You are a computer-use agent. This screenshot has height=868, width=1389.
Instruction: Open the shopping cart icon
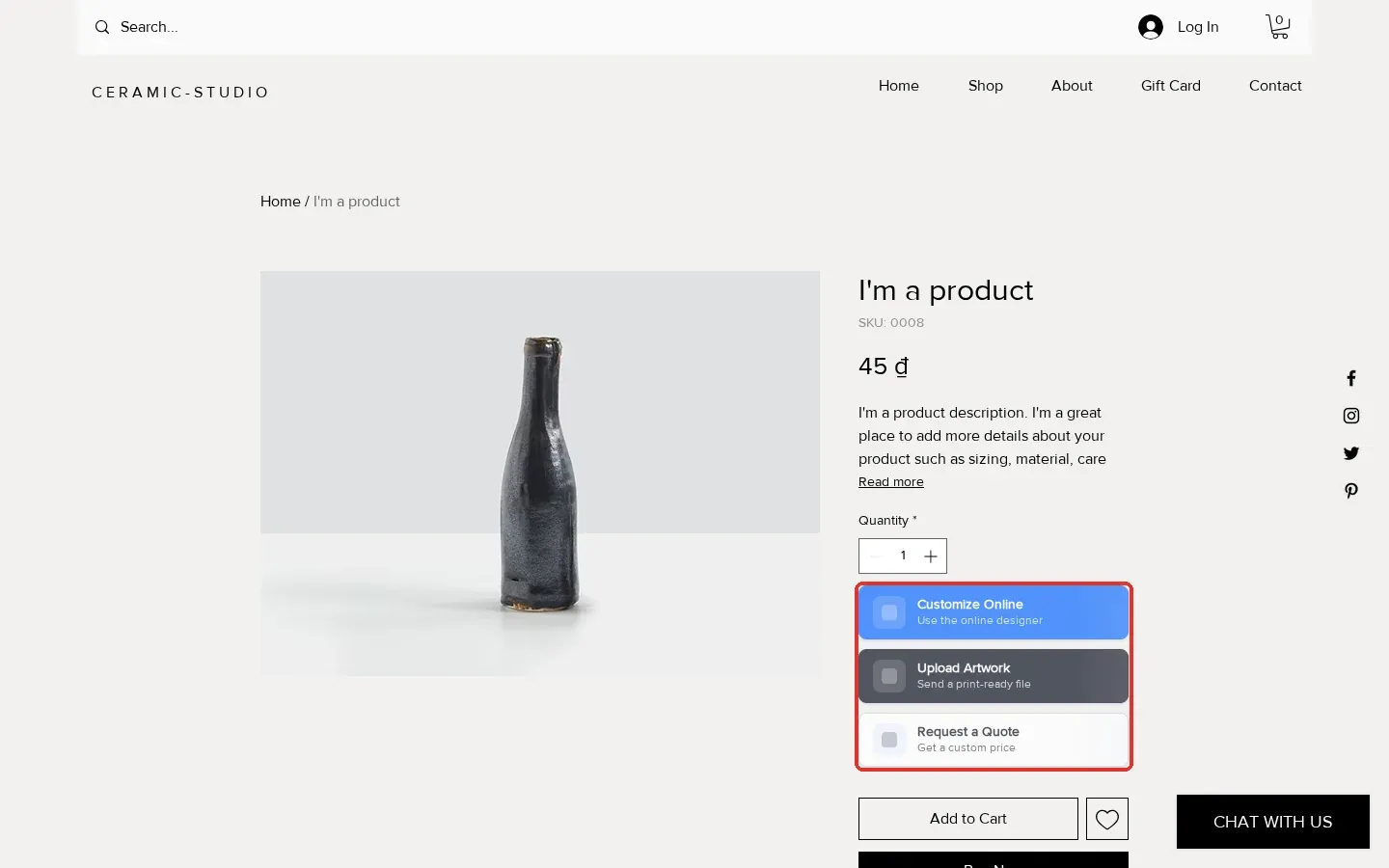(x=1278, y=26)
